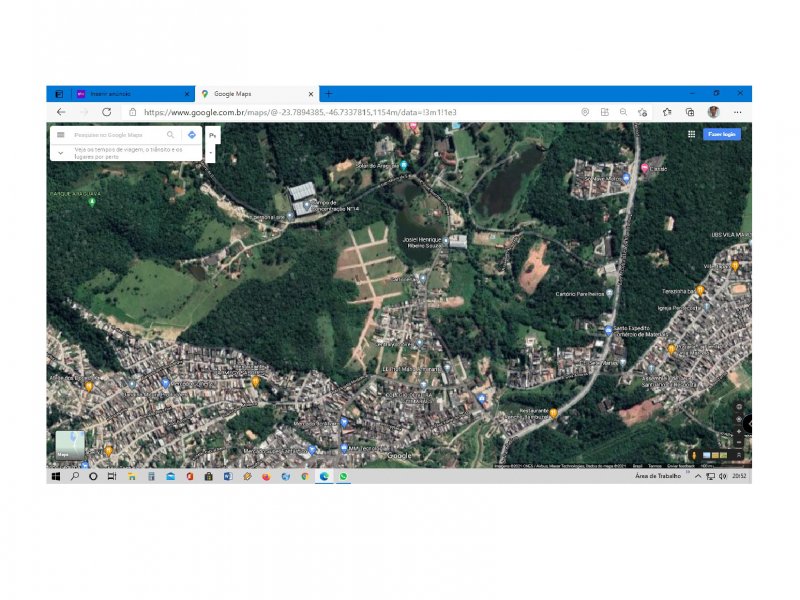Screen dimensions: 800x600
Task: Click the zoom magnifier icon in address bar
Action: [x=623, y=112]
